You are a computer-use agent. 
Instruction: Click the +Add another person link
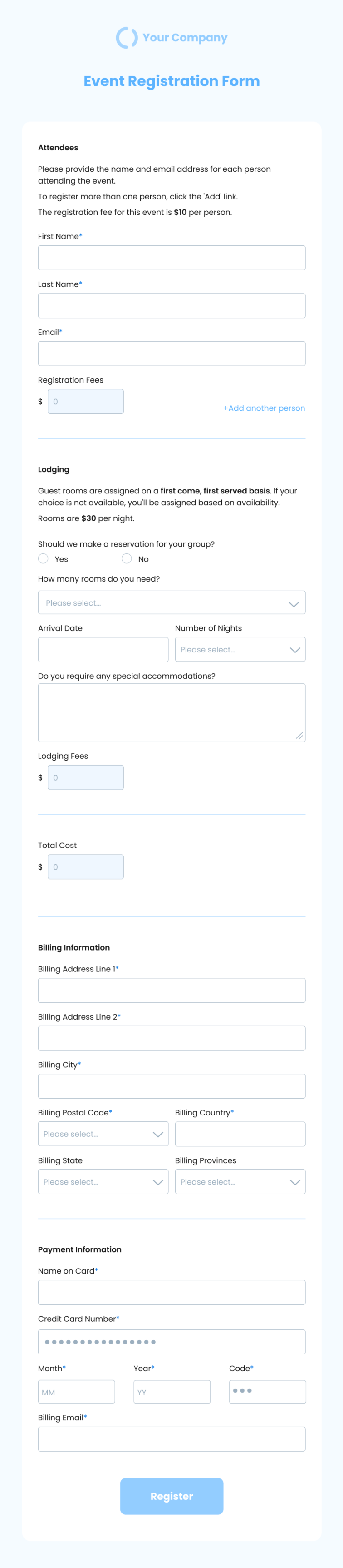point(264,408)
